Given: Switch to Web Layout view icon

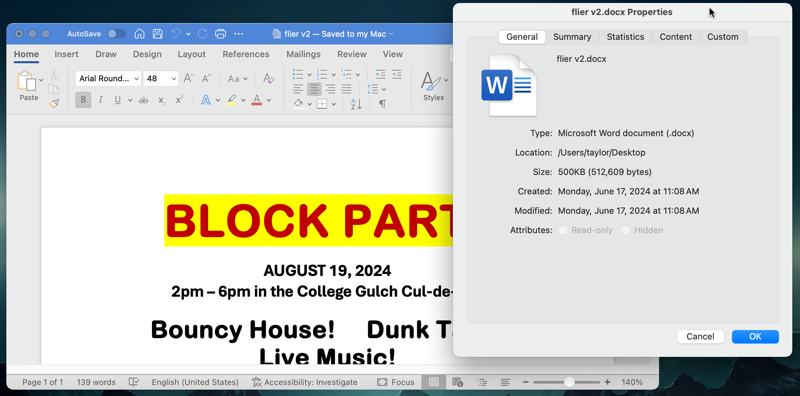Looking at the screenshot, I should point(458,382).
